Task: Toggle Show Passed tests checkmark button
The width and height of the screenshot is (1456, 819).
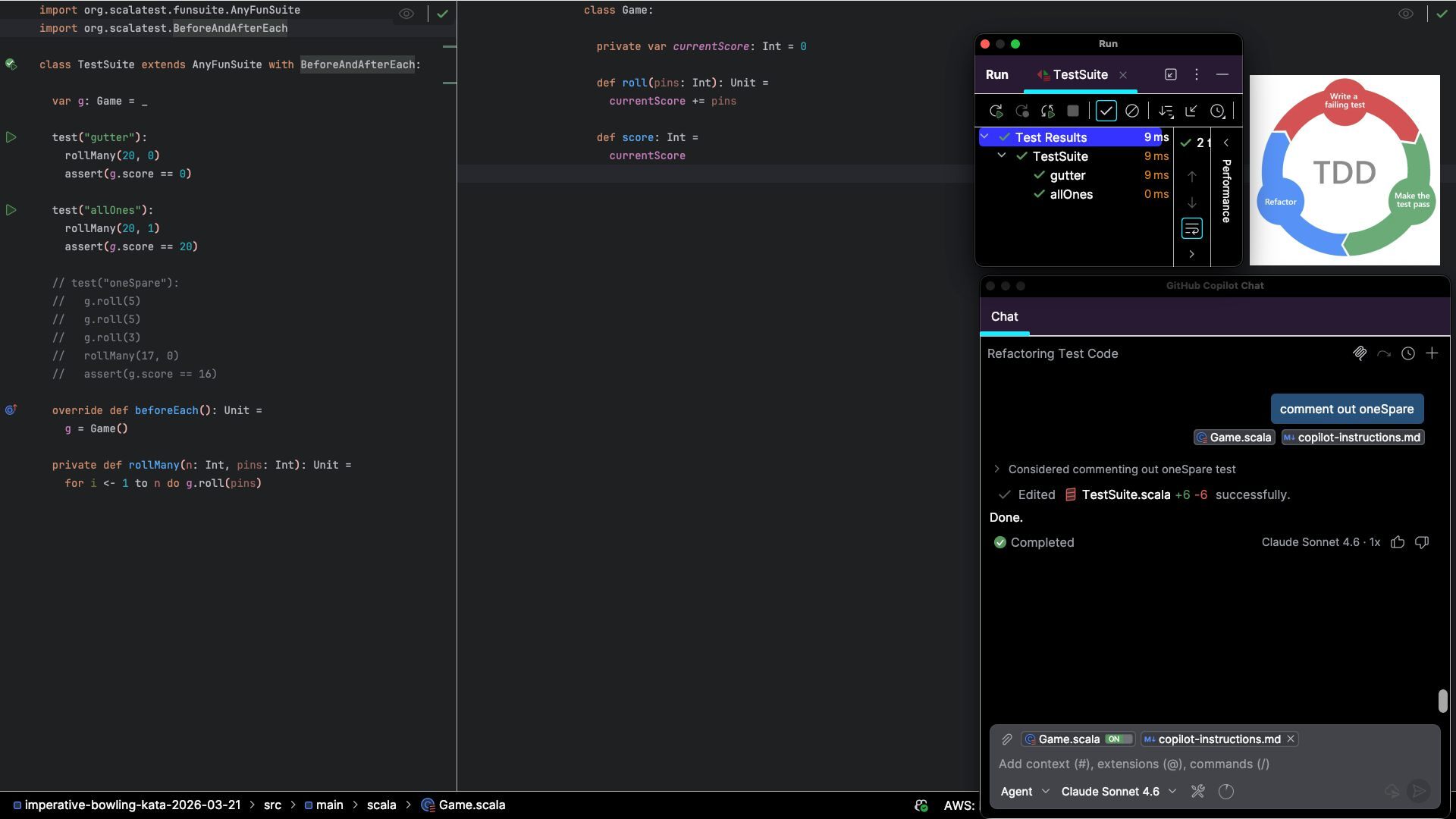Action: [1106, 111]
